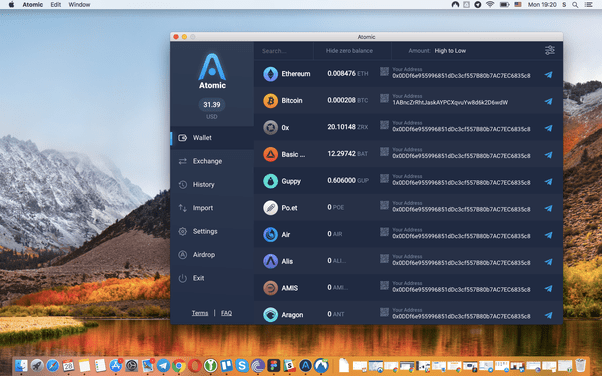This screenshot has height=376, width=602.
Task: Send Aragon using its paper plane icon
Action: point(549,315)
